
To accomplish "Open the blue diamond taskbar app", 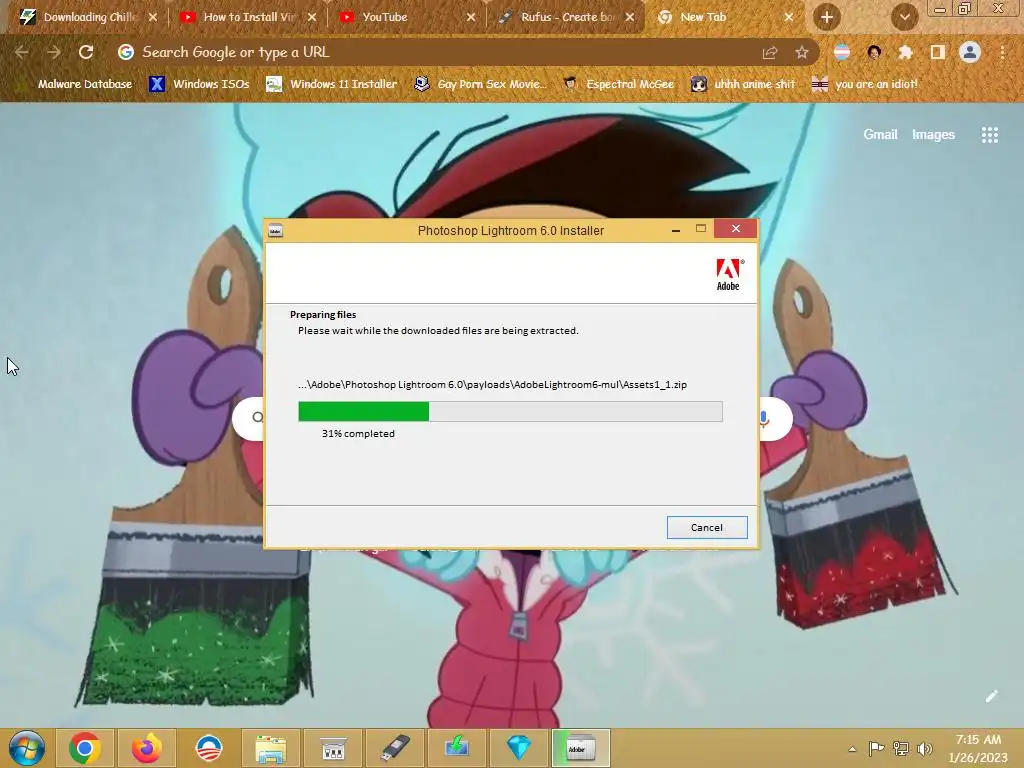I will pos(519,748).
